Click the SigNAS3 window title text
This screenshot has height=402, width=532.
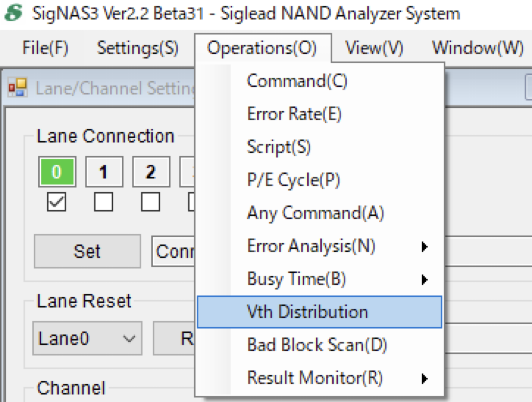pos(246,14)
